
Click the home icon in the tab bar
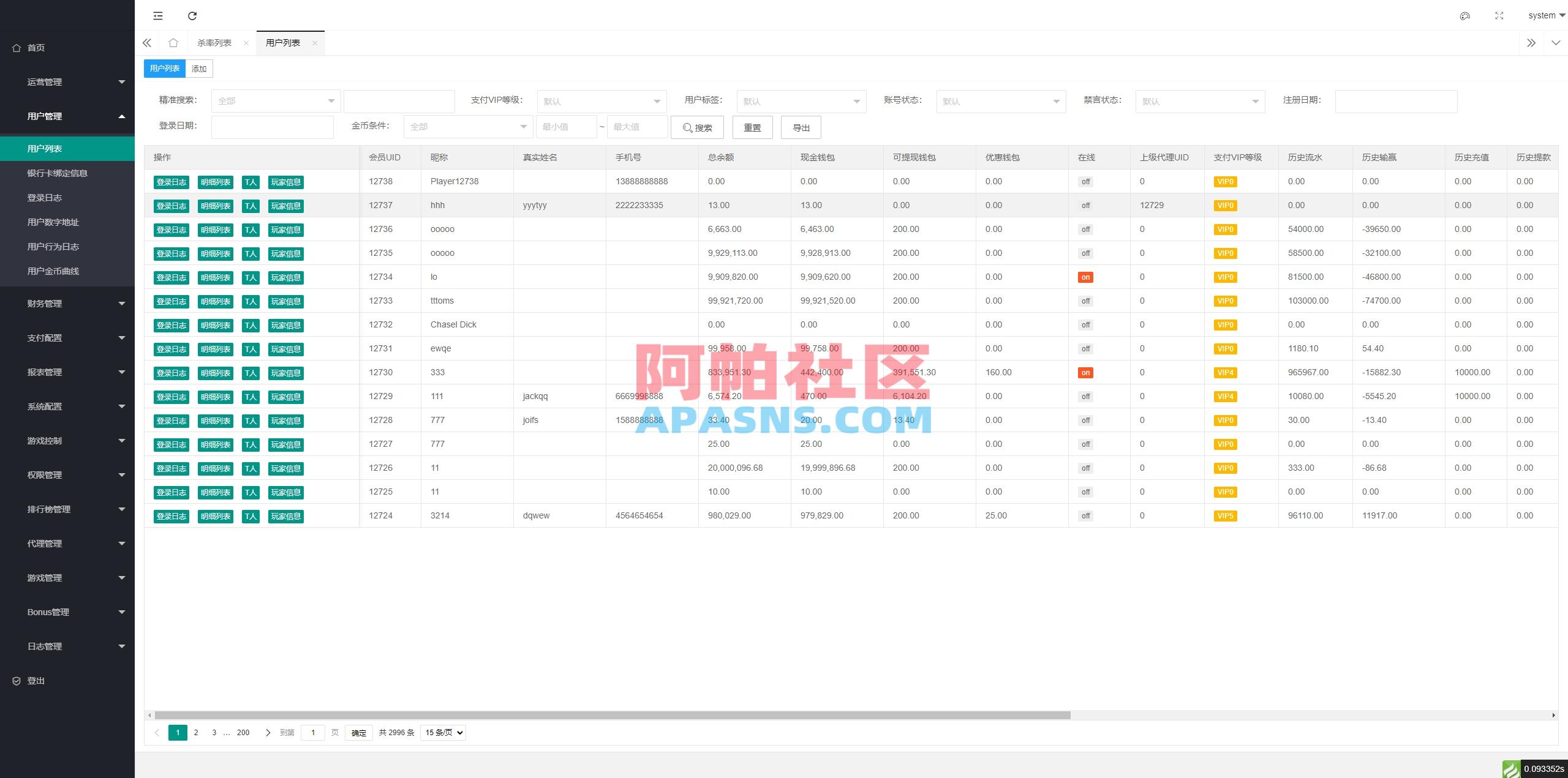tap(173, 42)
